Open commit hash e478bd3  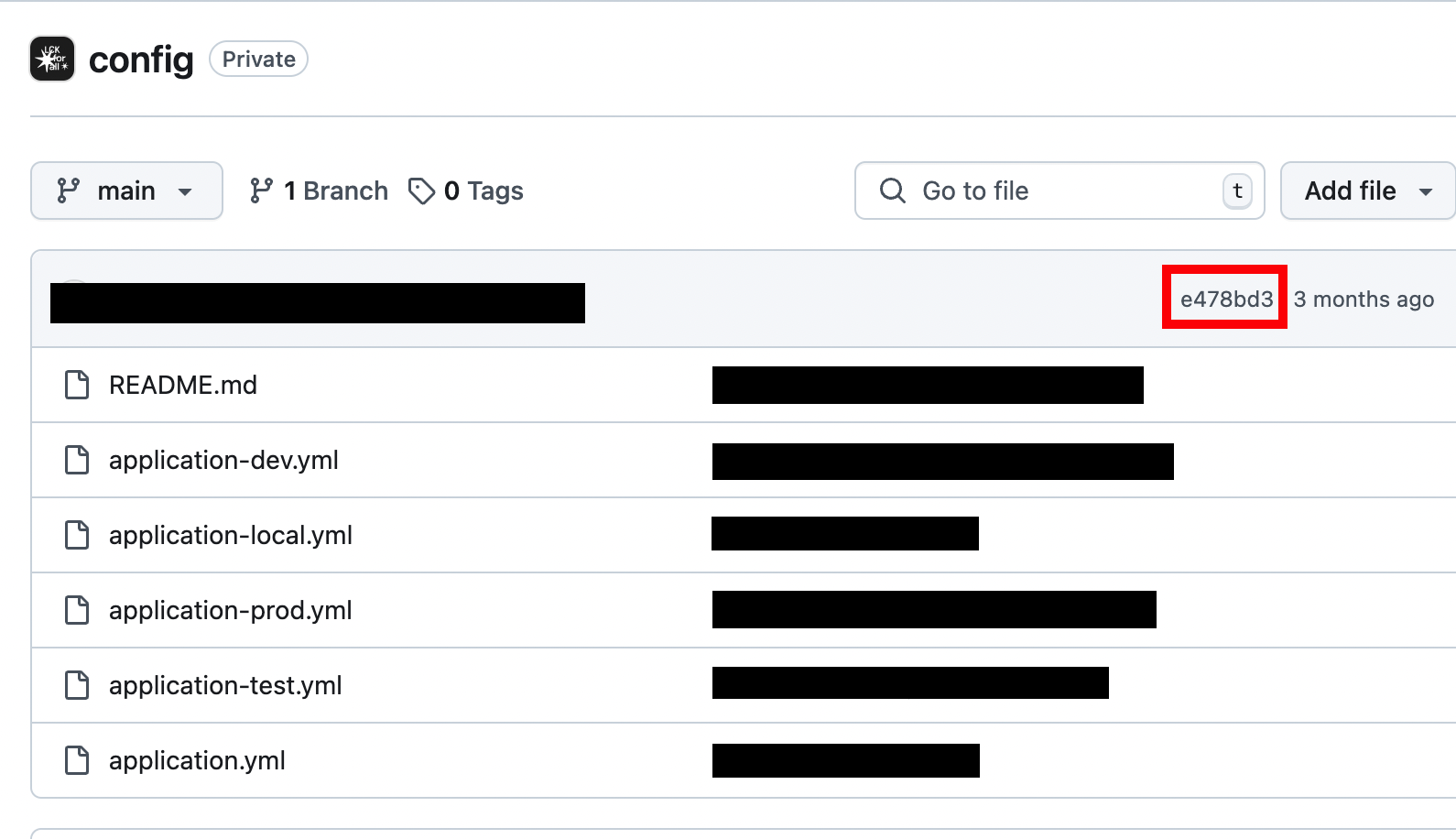[x=1226, y=299]
